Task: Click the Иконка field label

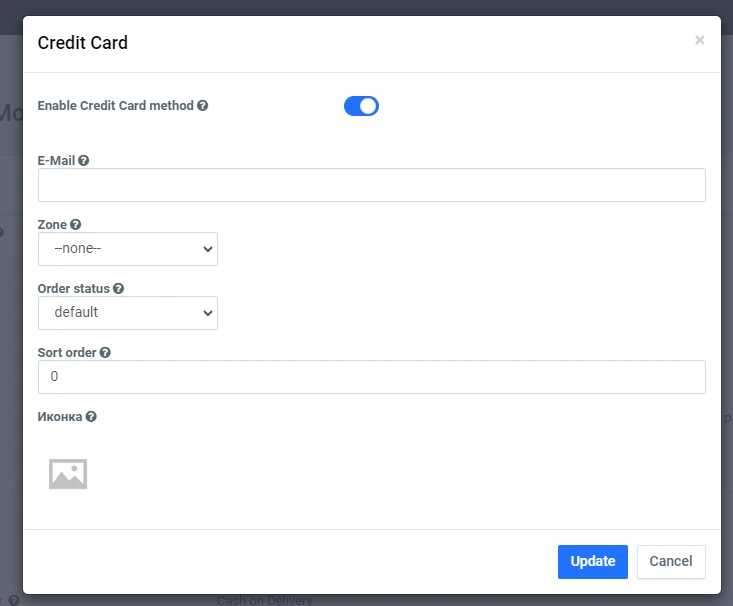Action: point(60,417)
